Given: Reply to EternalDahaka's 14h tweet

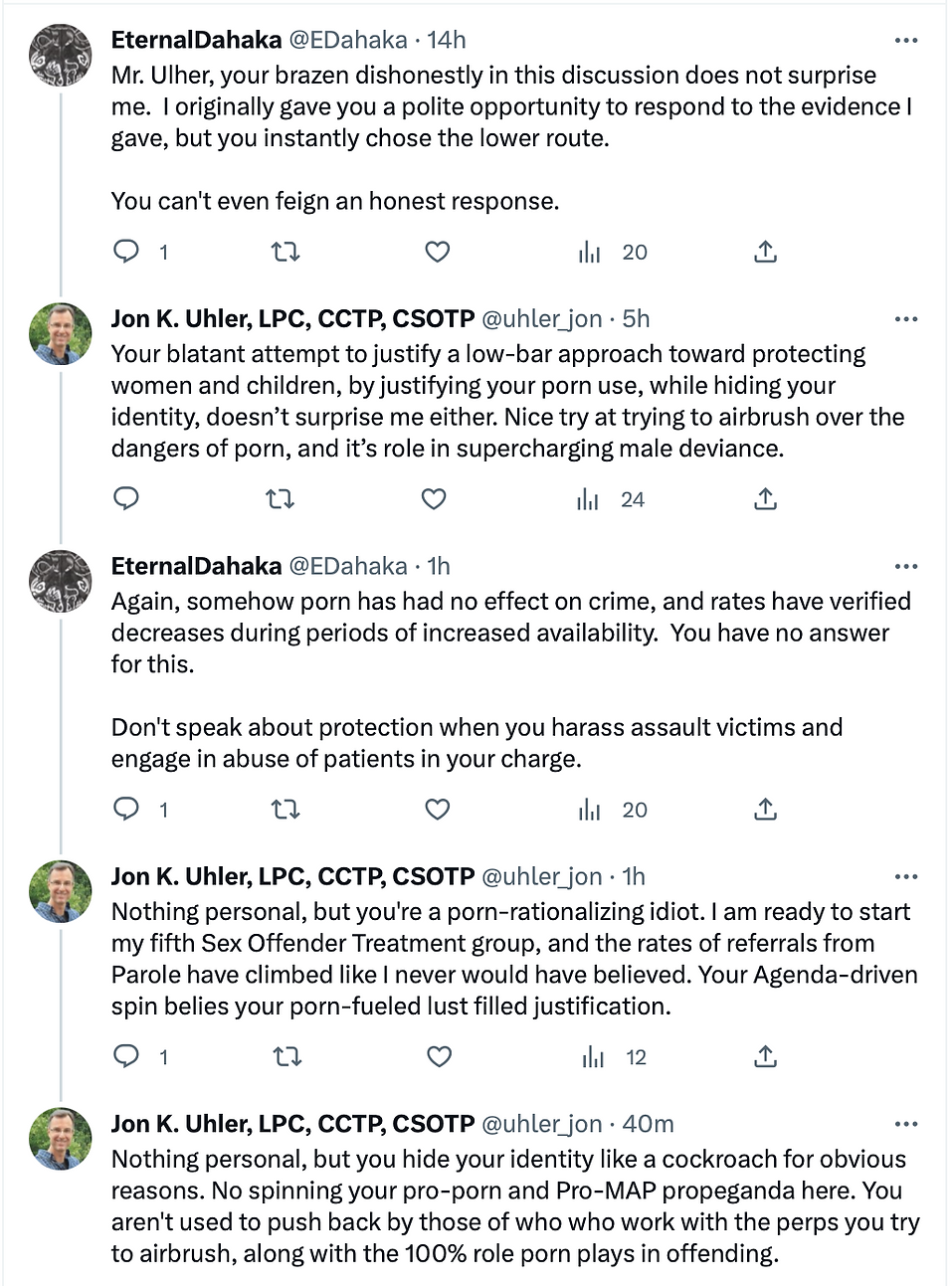Looking at the screenshot, I should point(126,252).
